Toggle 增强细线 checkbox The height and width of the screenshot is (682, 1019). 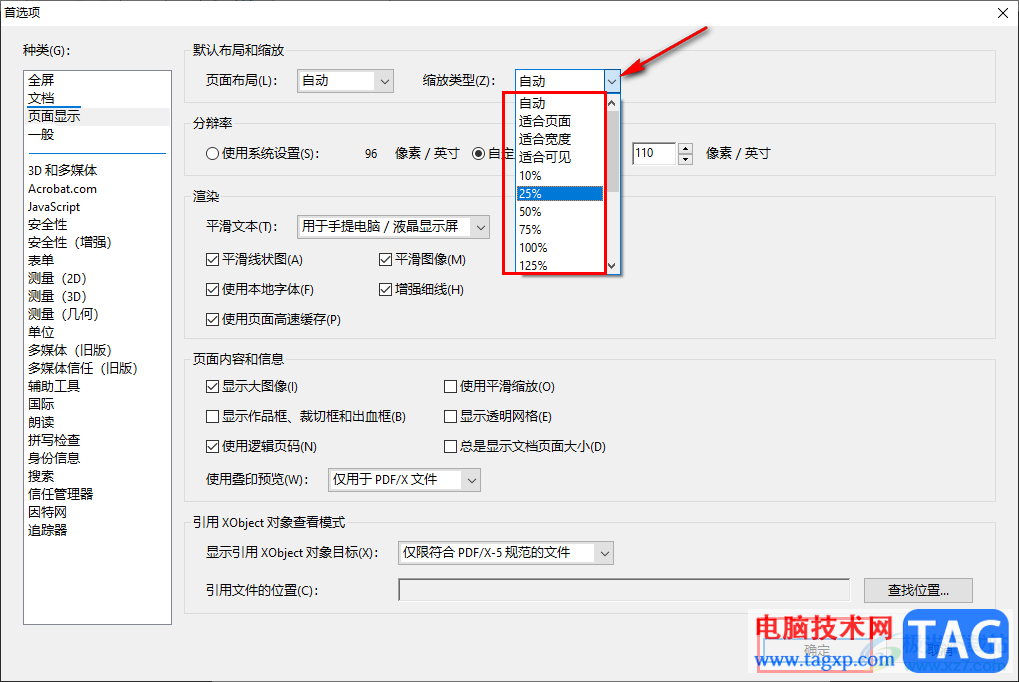point(385,289)
